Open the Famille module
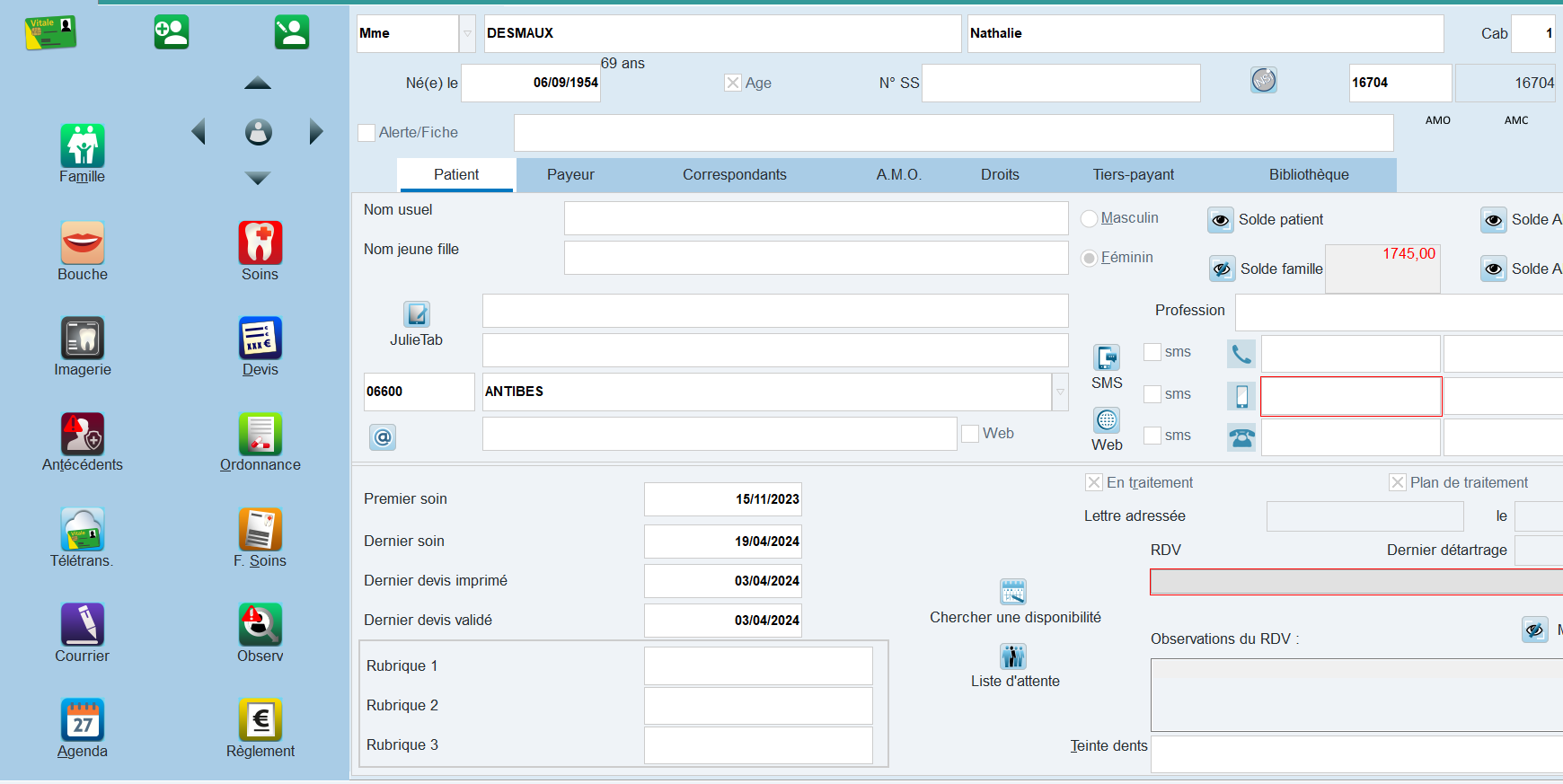The image size is (1563, 784). pos(83,145)
